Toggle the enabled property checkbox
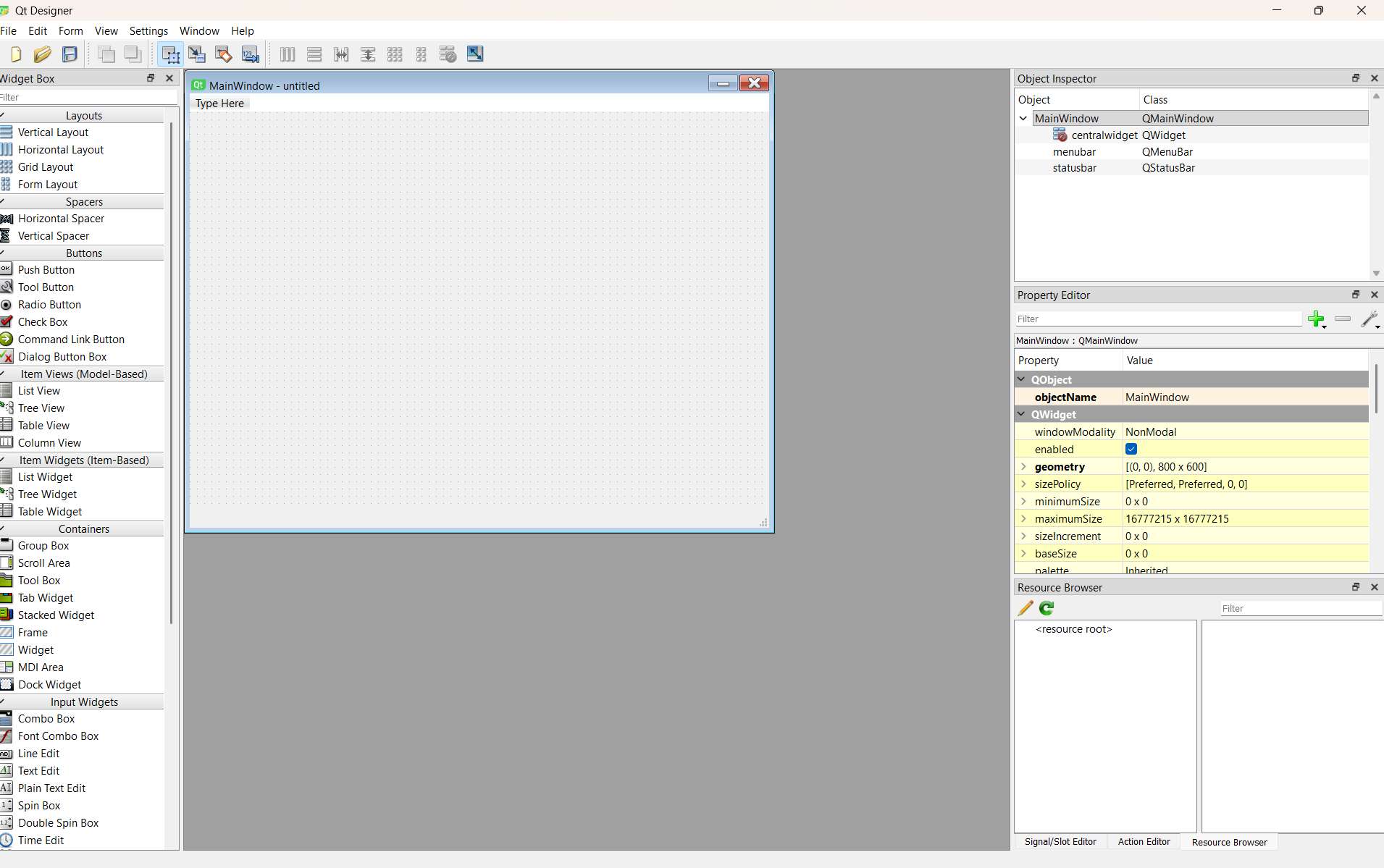The image size is (1384, 868). (1131, 450)
